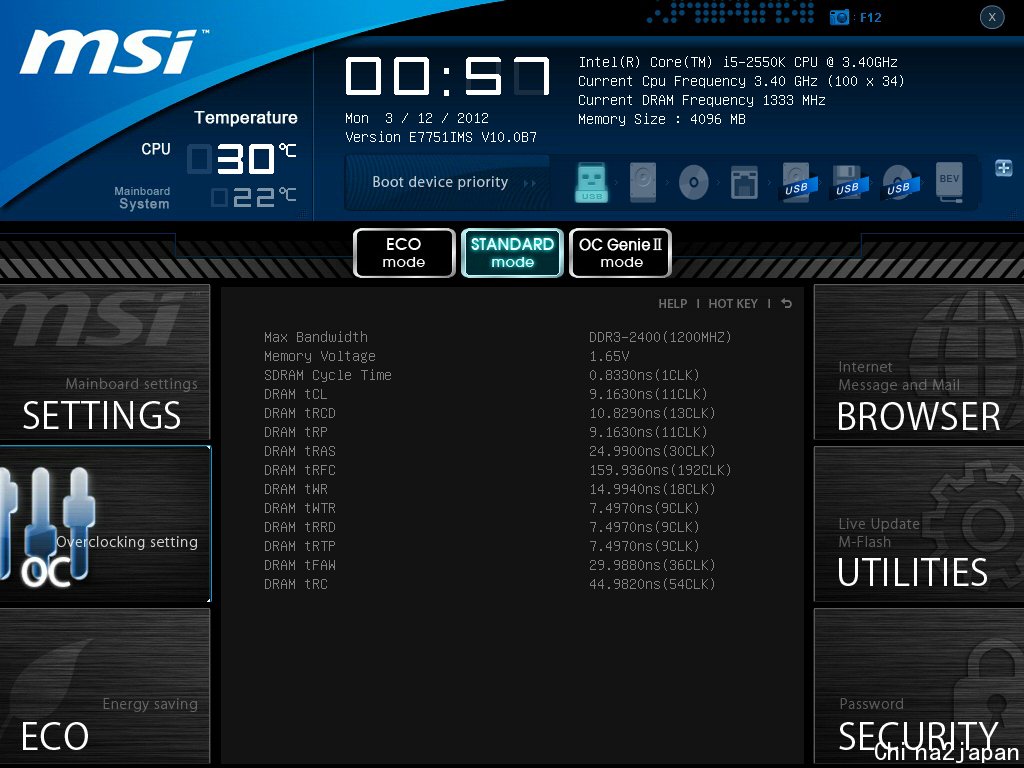Select the USB hard disk boot device icon
Screen dimensions: 1024x768
pyautogui.click(x=796, y=182)
